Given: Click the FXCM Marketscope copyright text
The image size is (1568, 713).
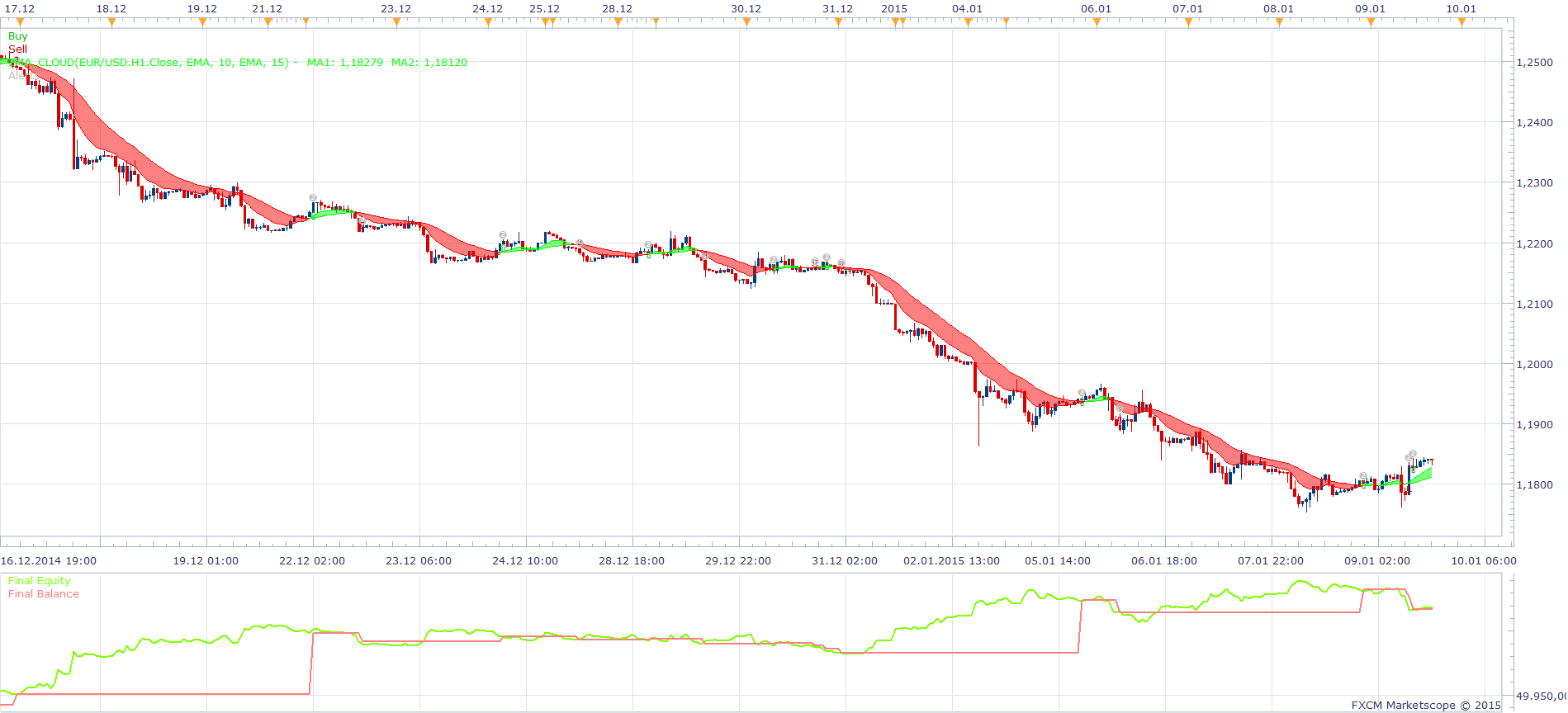Looking at the screenshot, I should click(x=1426, y=706).
